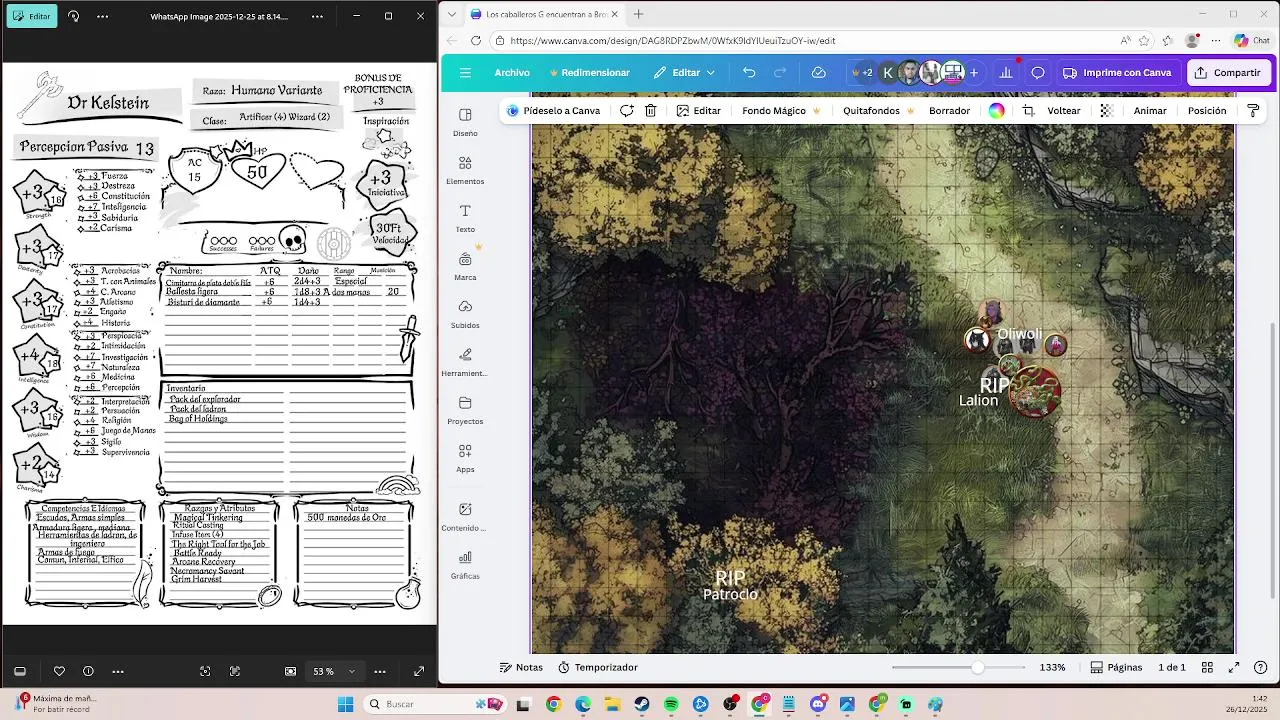Image resolution: width=1280 pixels, height=720 pixels.
Task: Toggle filmstrip in Photos viewer bottom left
Action: point(19,671)
